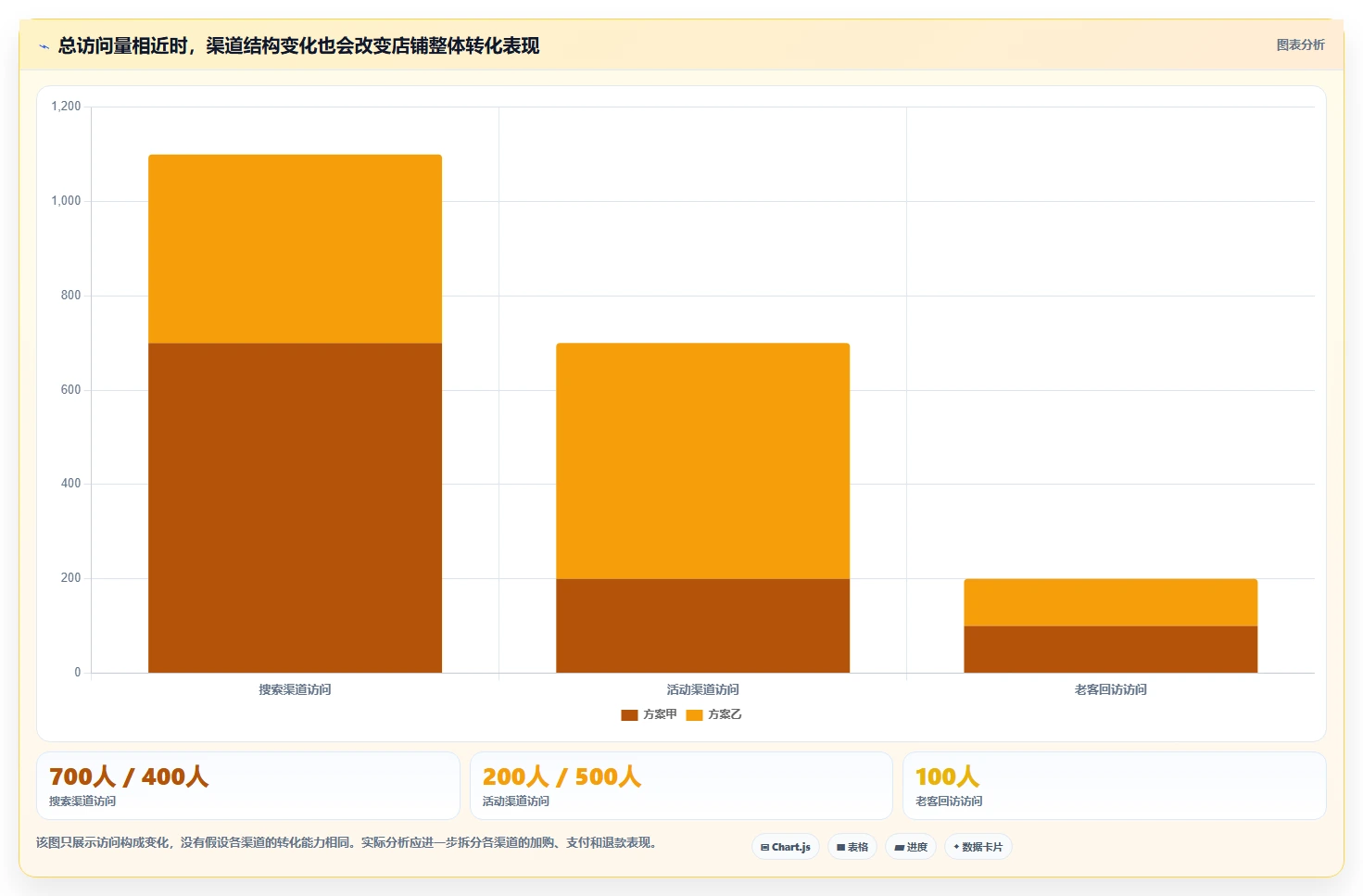
Task: Click the 600 y-axis tick label
Action: [70, 390]
